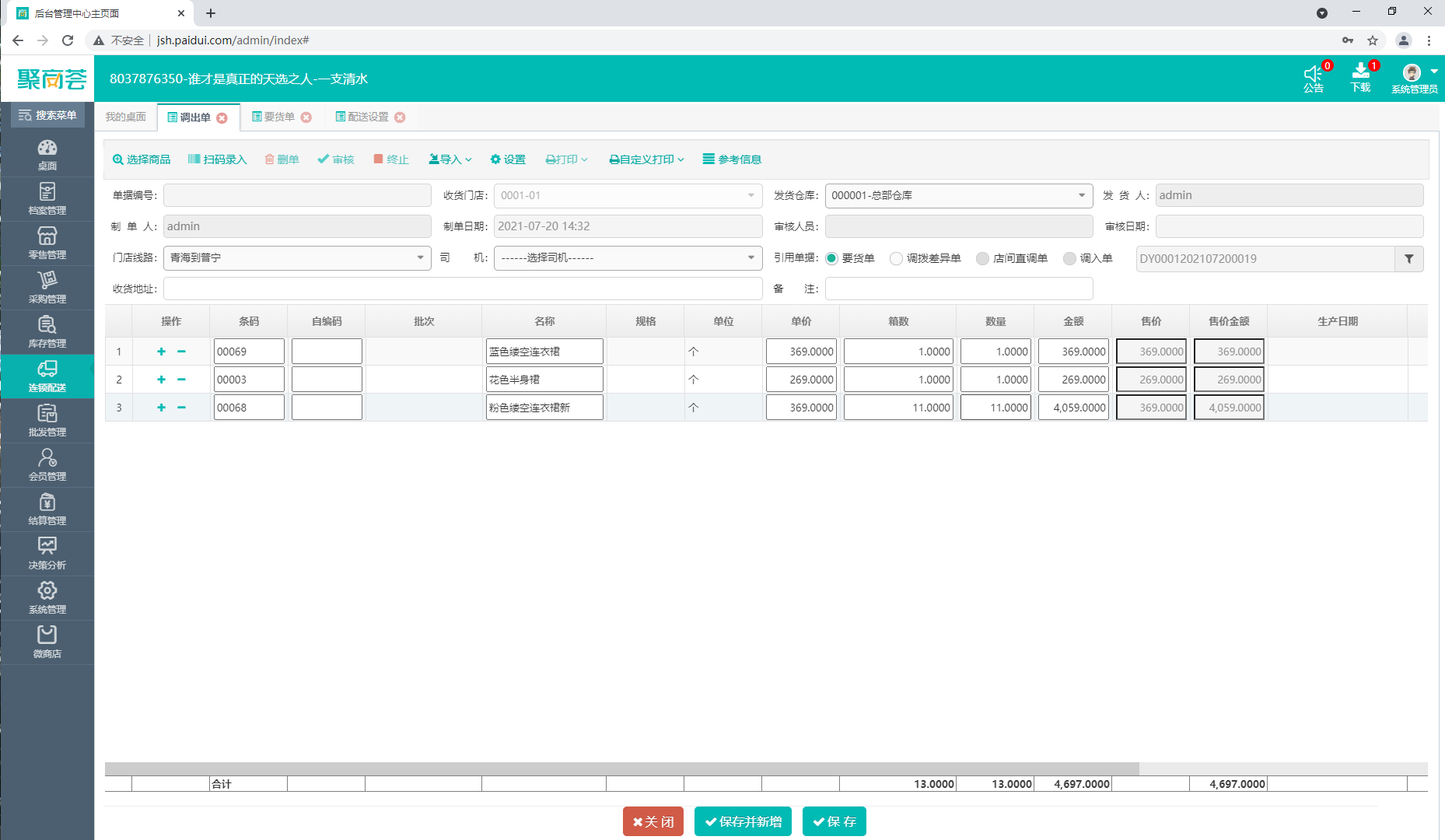Image resolution: width=1445 pixels, height=840 pixels.
Task: Click the 终止 terminate button
Action: tap(391, 159)
